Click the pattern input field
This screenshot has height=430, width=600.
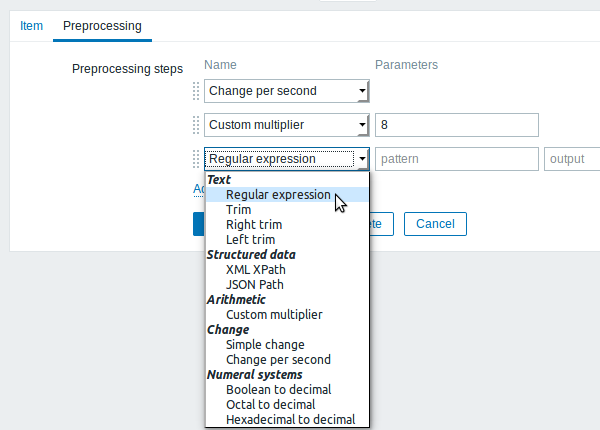456,158
